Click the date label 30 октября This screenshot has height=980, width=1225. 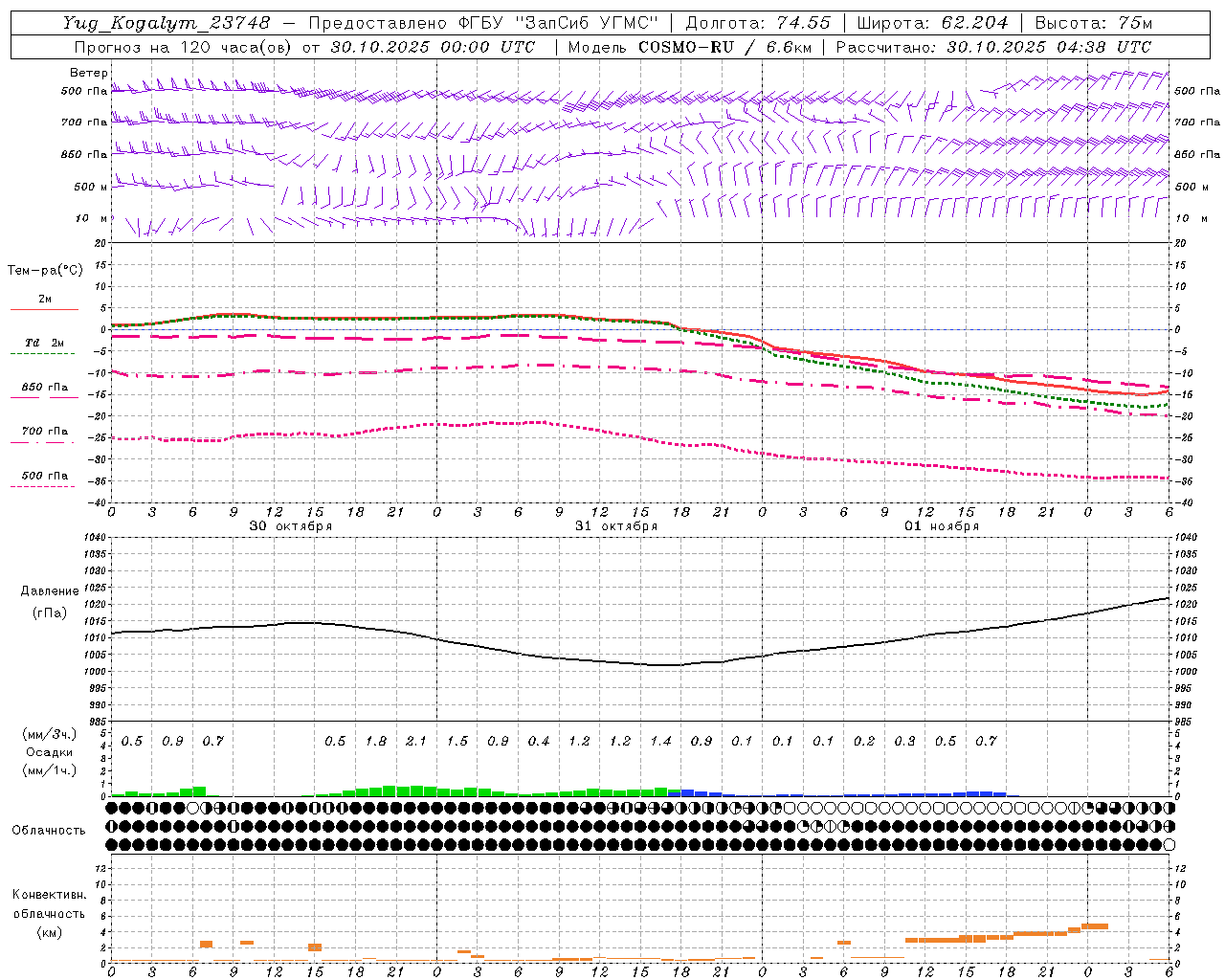(291, 526)
